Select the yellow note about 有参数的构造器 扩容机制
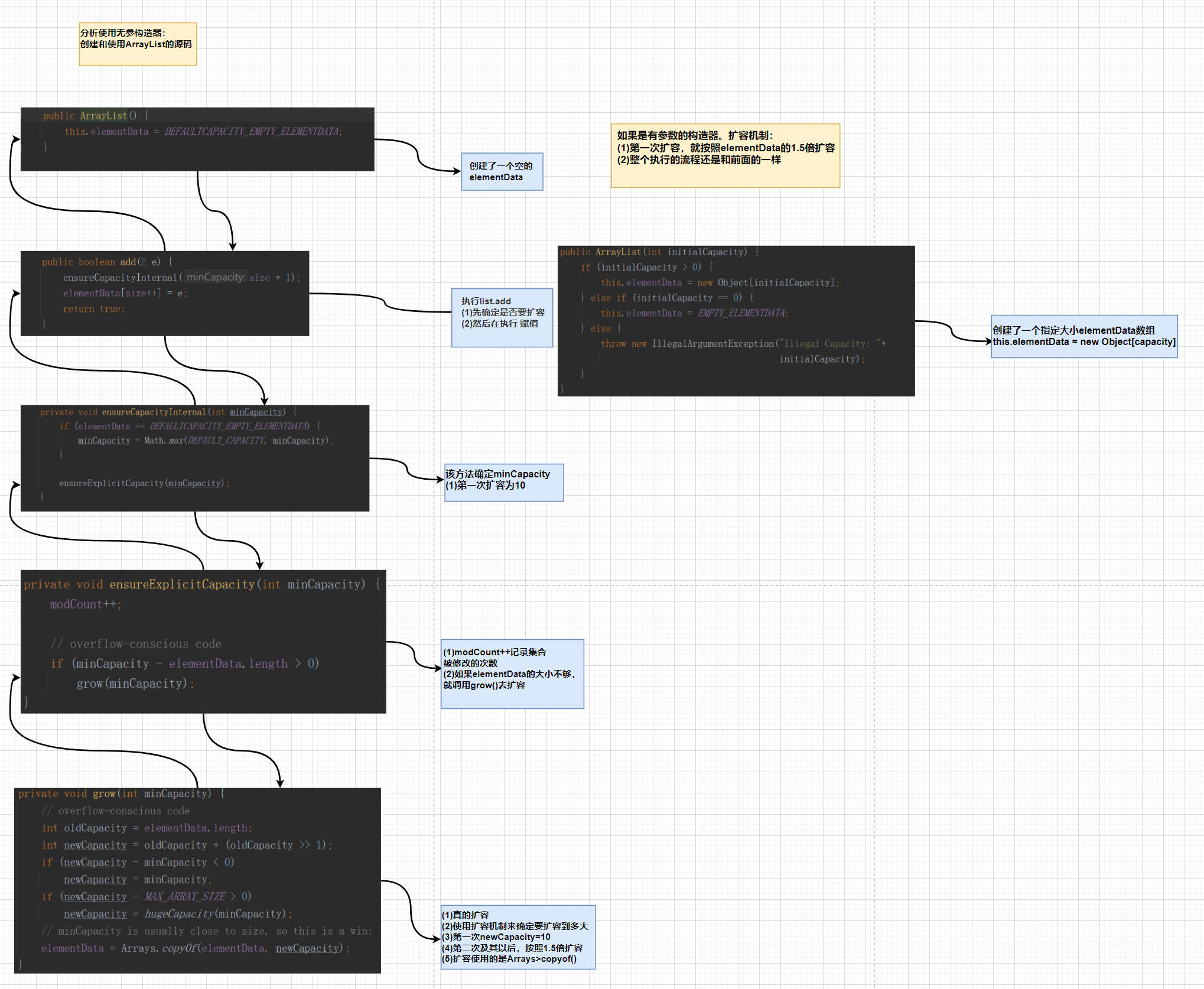This screenshot has height=989, width=1204. [725, 156]
